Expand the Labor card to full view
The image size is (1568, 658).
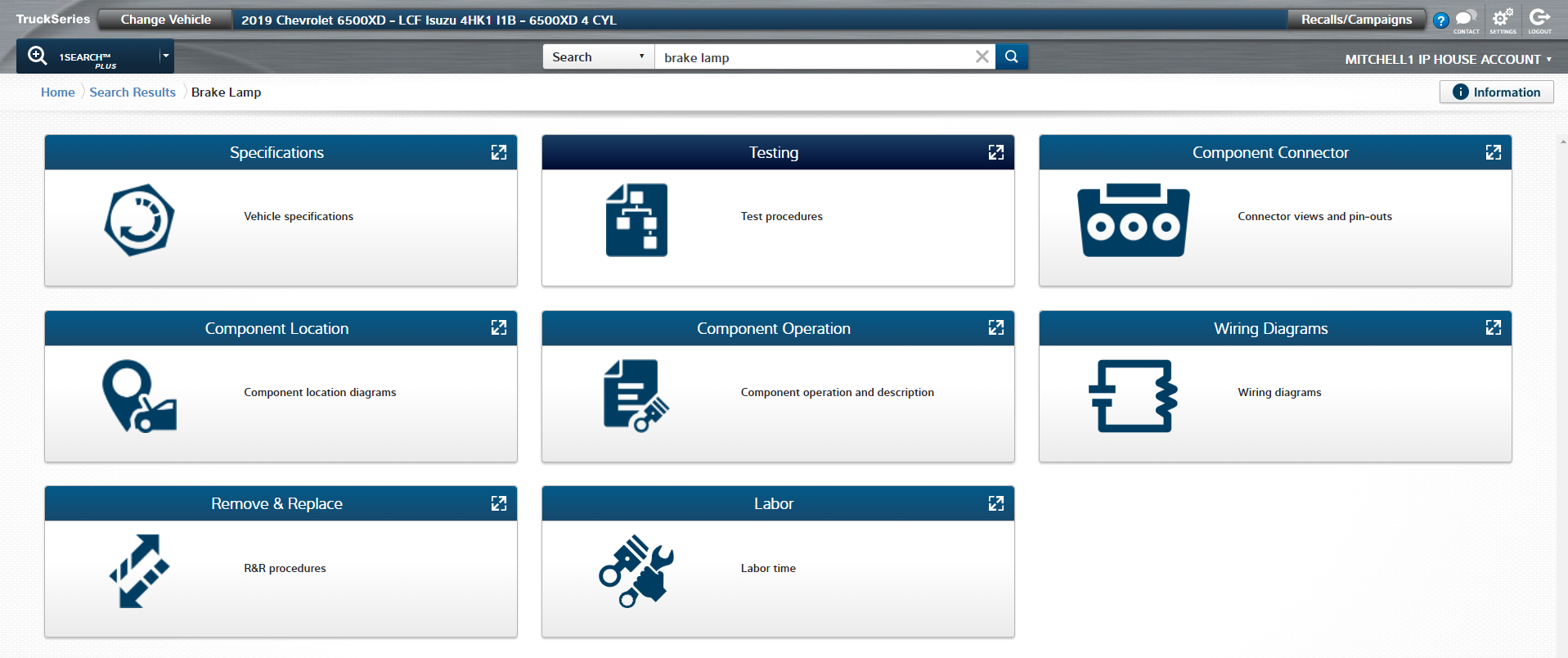(995, 503)
